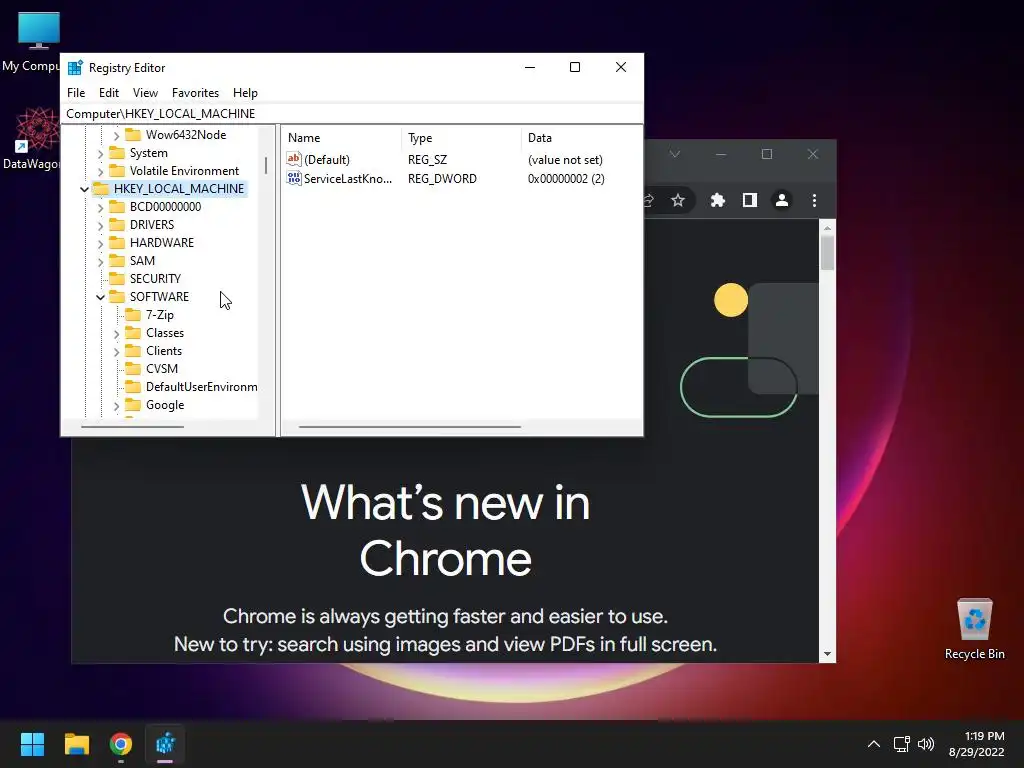The image size is (1024, 768).
Task: Select the System folder icon
Action: pyautogui.click(x=117, y=153)
